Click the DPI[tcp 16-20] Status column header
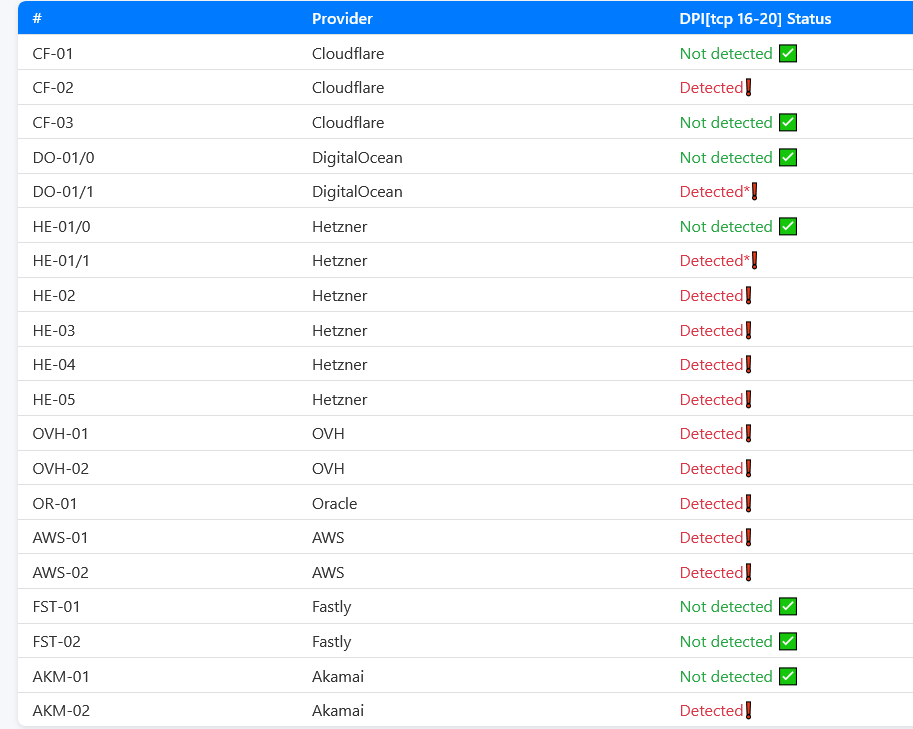913x729 pixels. pyautogui.click(x=755, y=19)
